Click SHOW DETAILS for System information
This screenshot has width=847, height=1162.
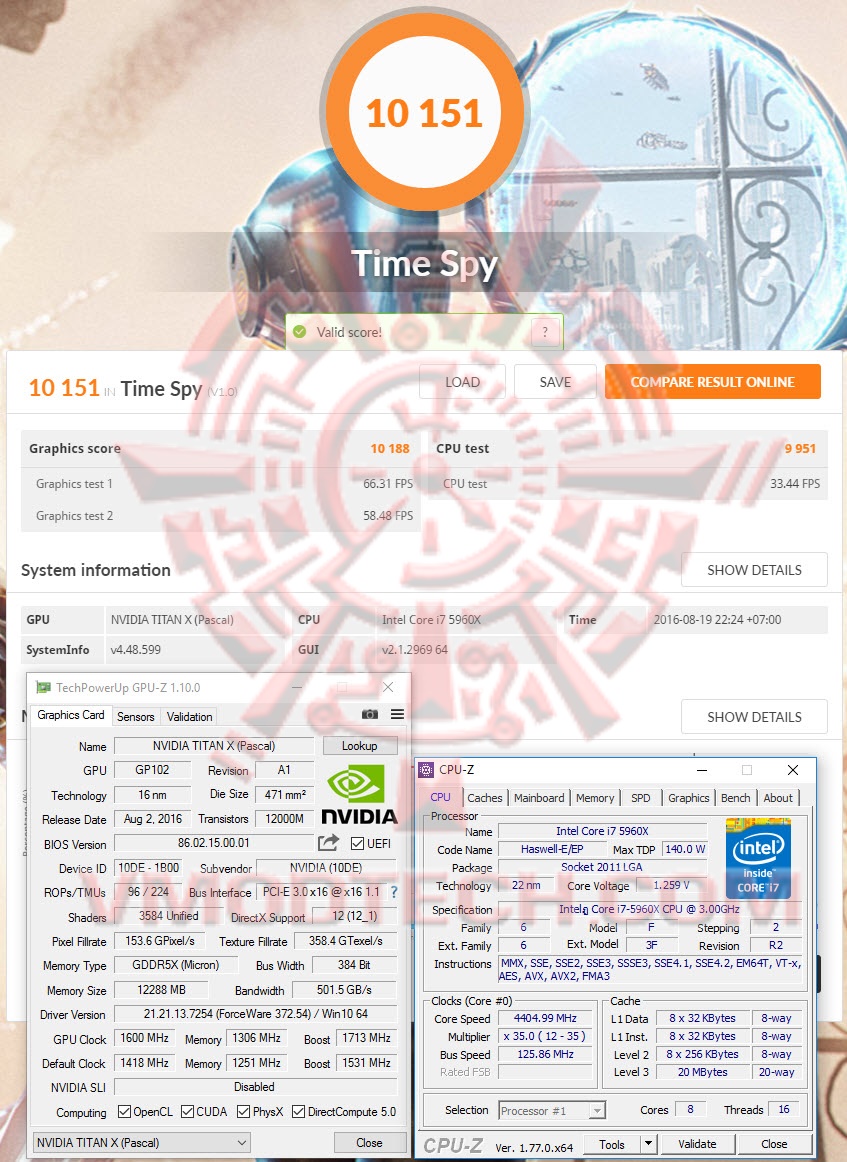(754, 570)
